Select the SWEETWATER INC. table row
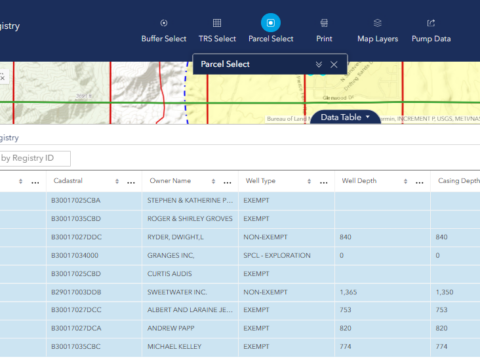 (x=240, y=292)
